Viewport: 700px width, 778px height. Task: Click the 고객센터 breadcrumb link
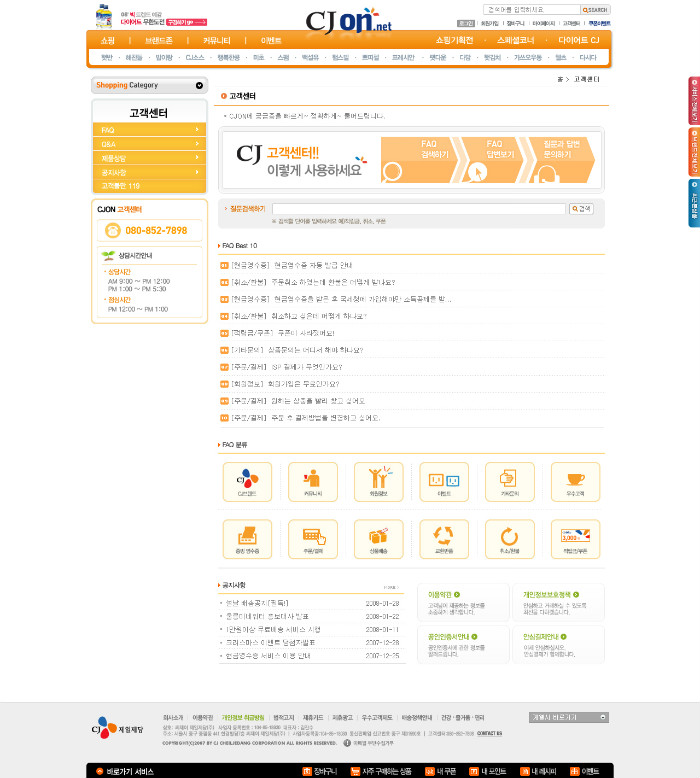click(x=586, y=79)
